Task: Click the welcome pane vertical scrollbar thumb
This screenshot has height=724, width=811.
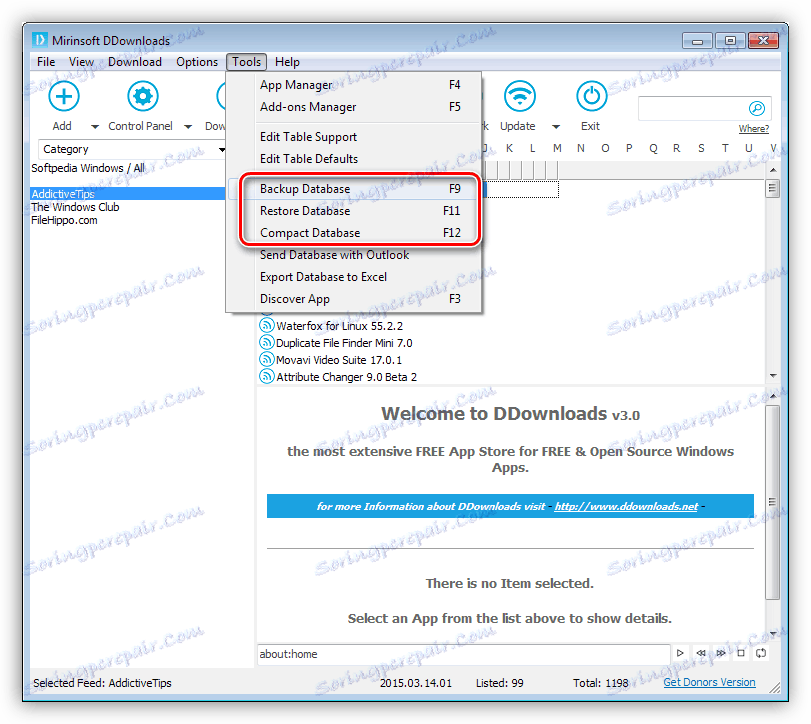Action: (772, 502)
